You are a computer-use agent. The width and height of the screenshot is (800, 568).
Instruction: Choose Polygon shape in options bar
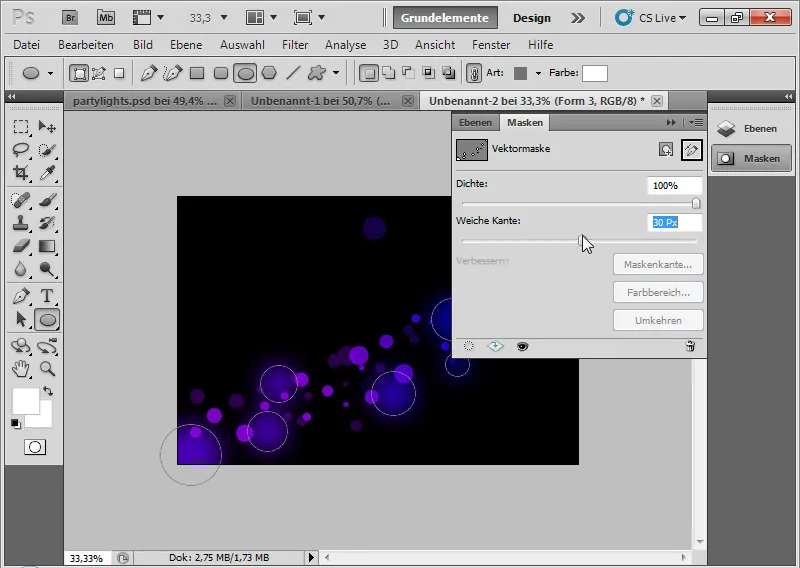(269, 73)
